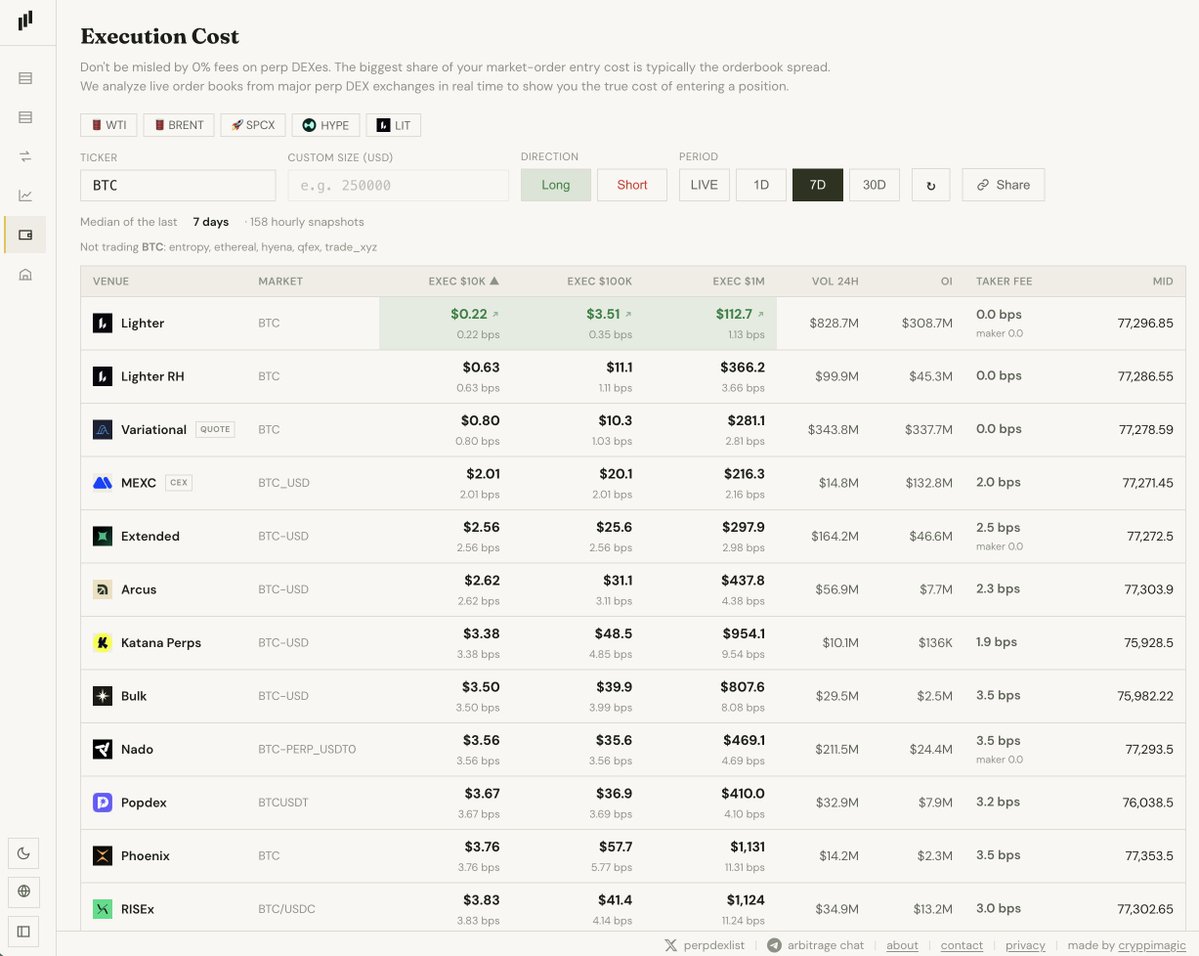Sort by the VENUE column header
The width and height of the screenshot is (1199, 956).
pyautogui.click(x=111, y=281)
